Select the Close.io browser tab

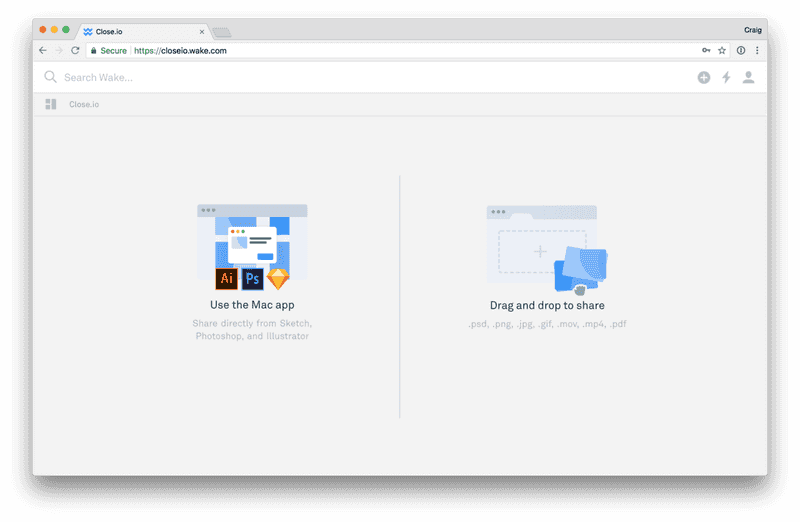pyautogui.click(x=143, y=32)
